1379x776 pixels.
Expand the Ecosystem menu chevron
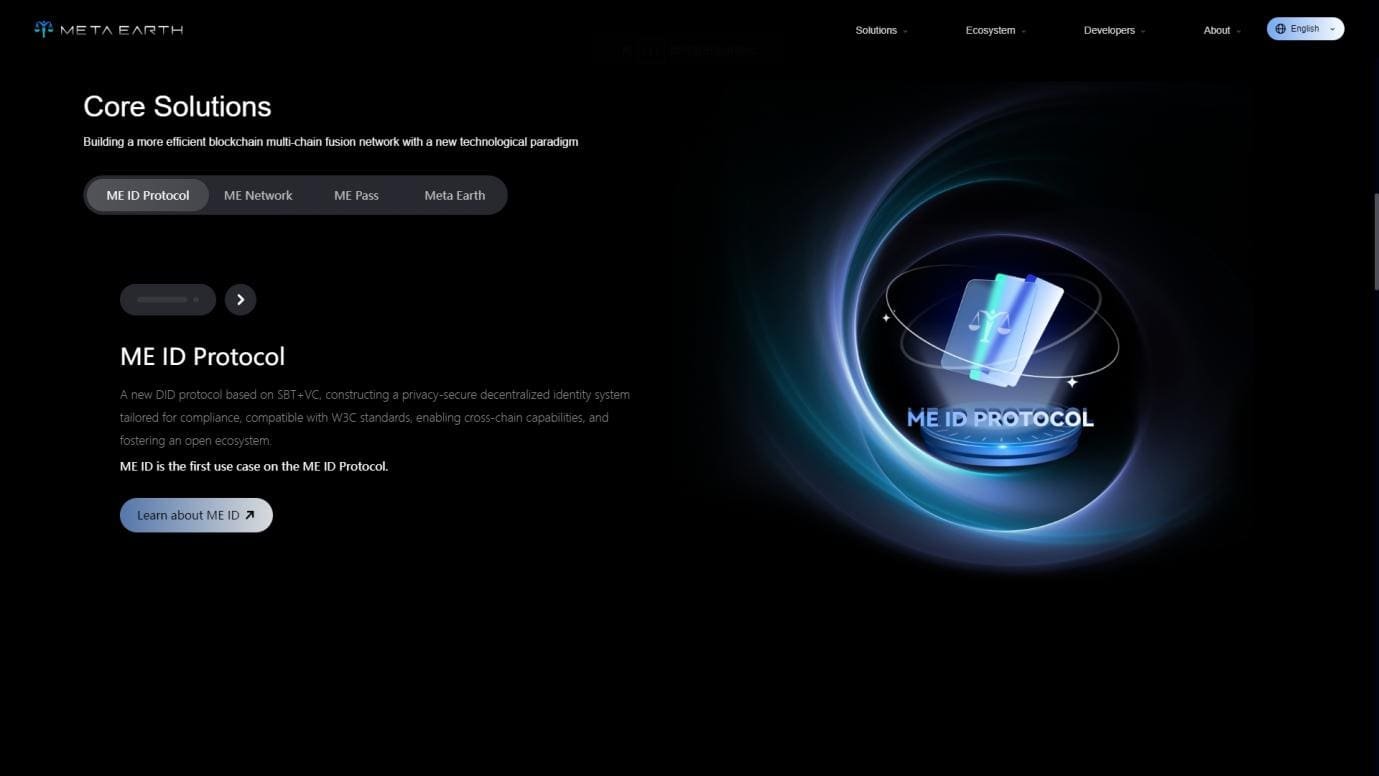pos(1024,31)
